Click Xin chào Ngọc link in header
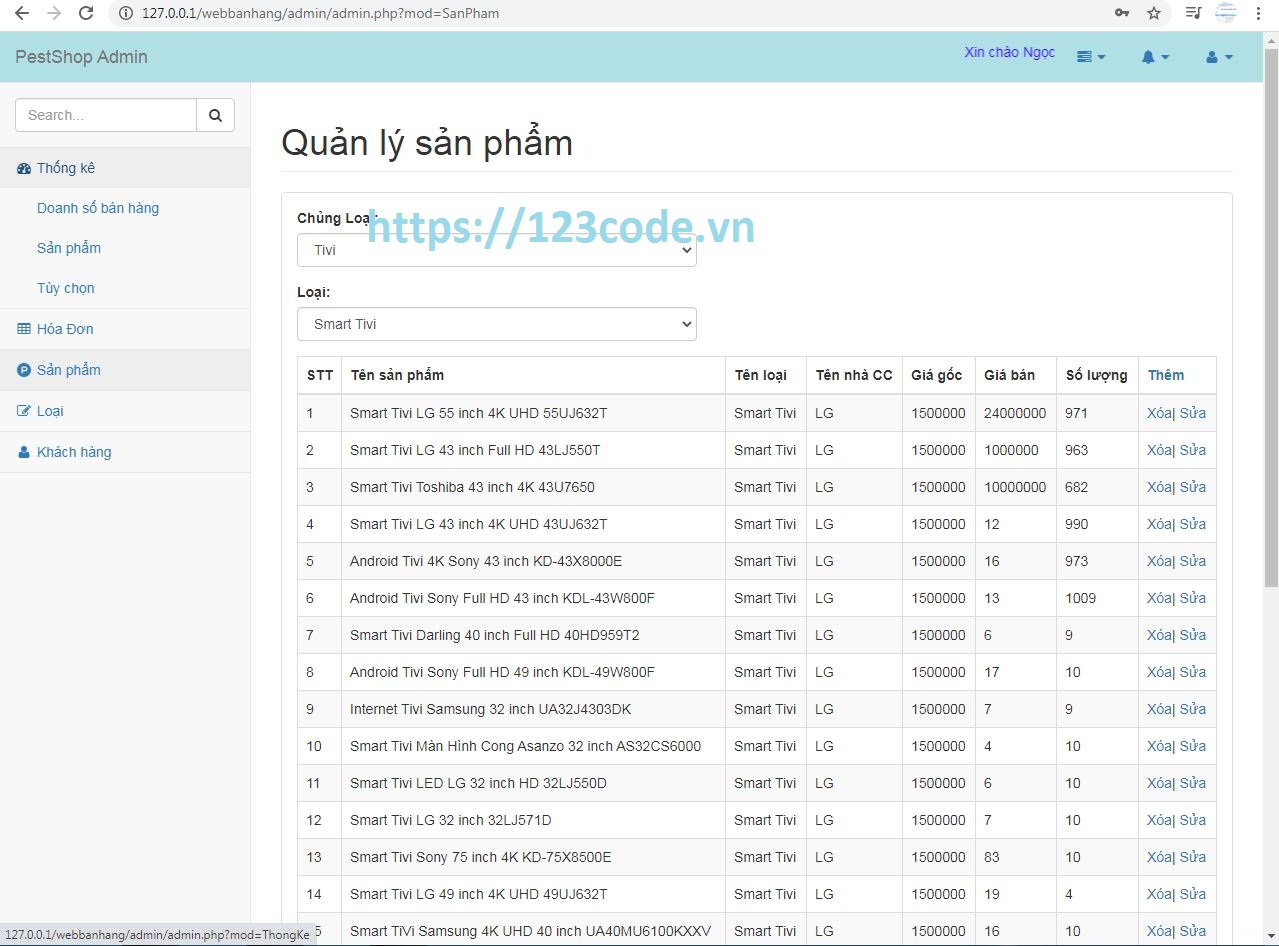Viewport: 1279px width, 946px height. pyautogui.click(x=1008, y=52)
